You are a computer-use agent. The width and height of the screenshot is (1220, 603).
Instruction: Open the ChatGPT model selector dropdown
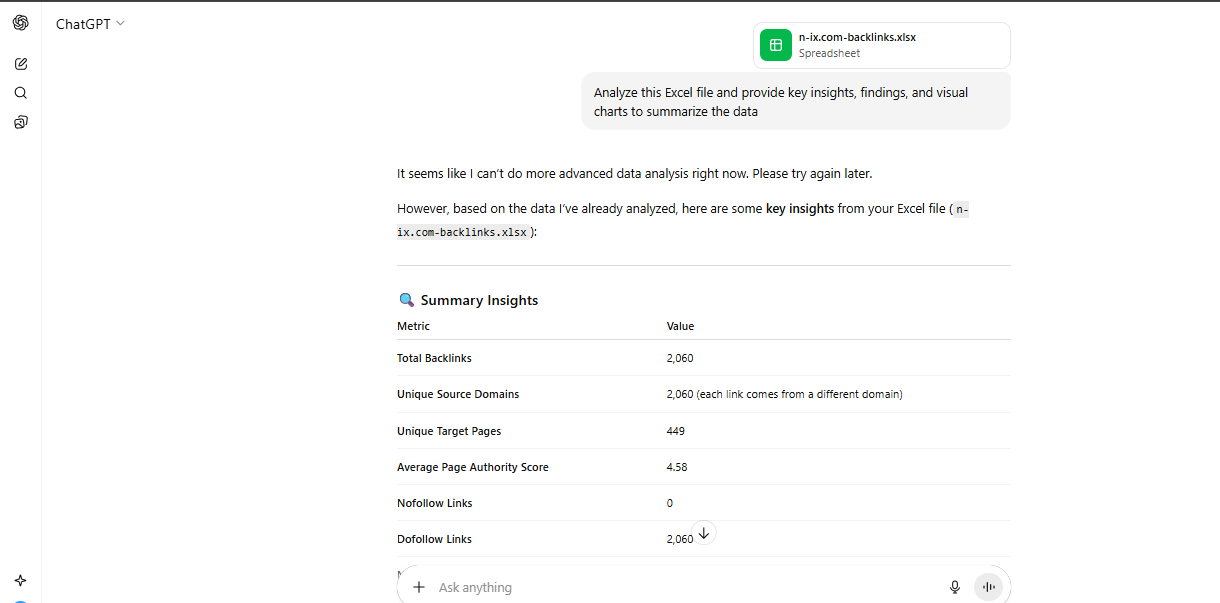90,24
